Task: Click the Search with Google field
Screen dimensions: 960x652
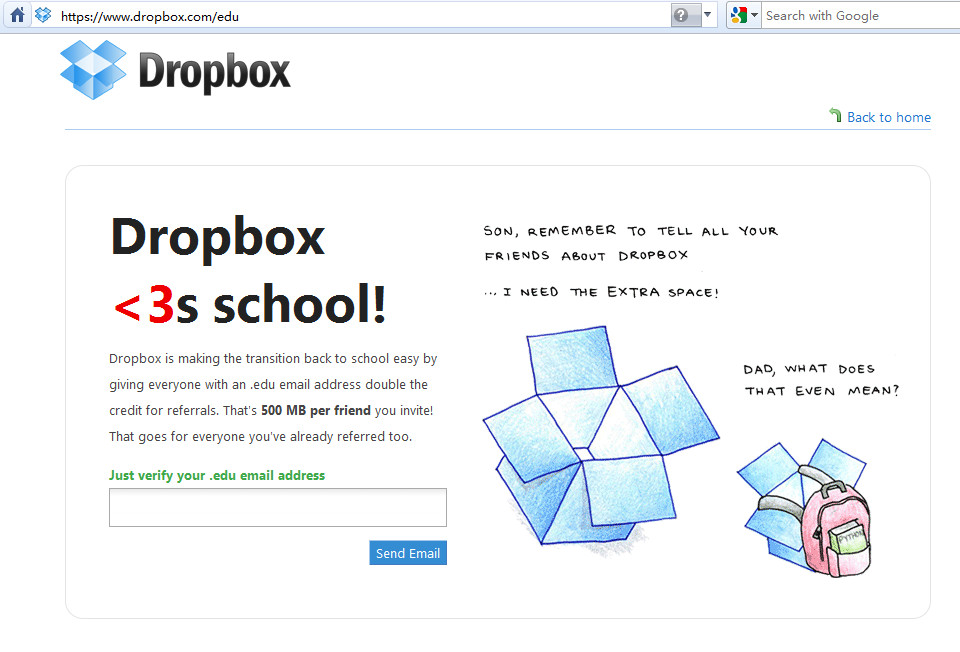Action: tap(861, 16)
